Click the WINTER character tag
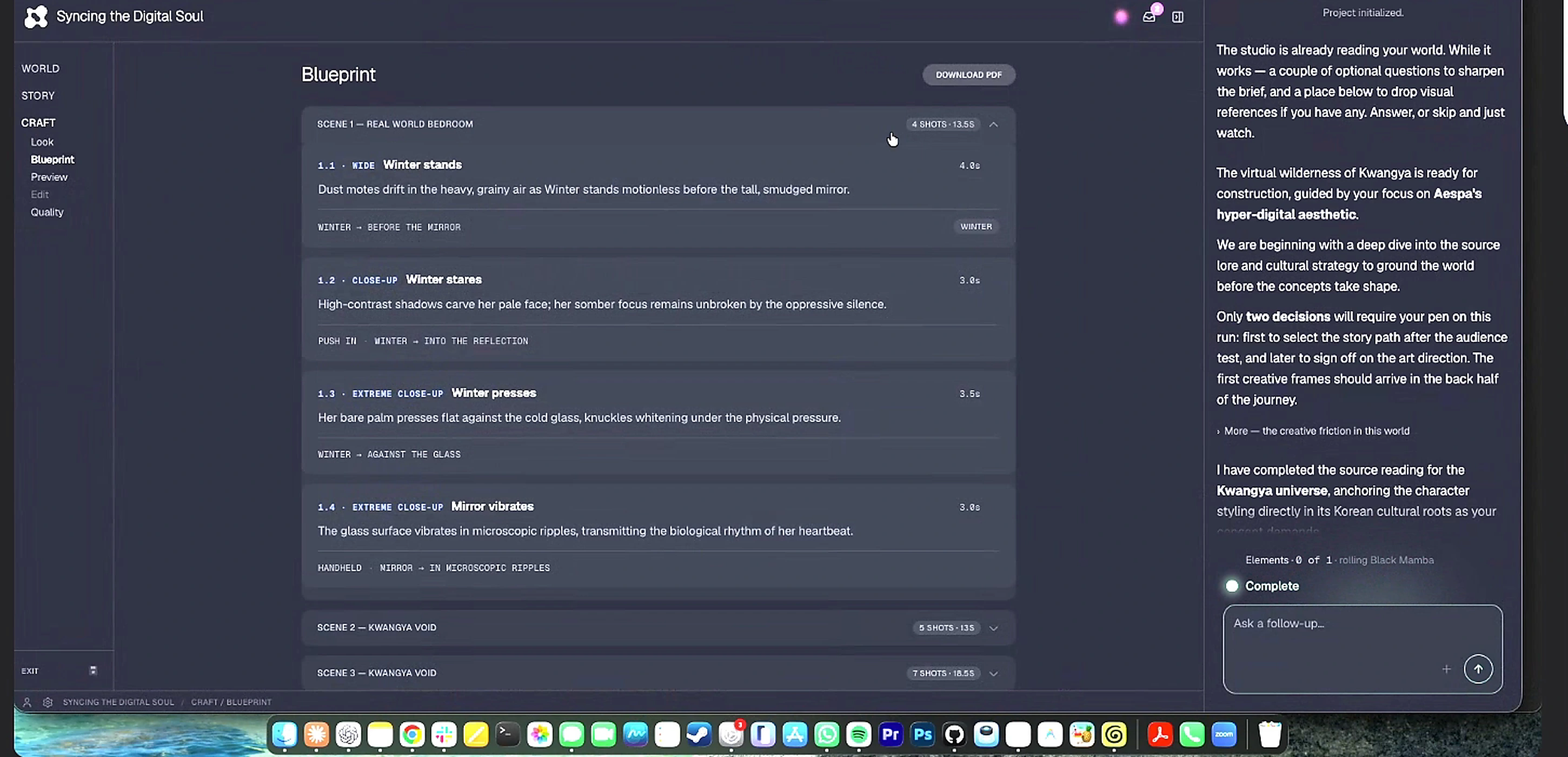The image size is (1568, 757). coord(976,227)
